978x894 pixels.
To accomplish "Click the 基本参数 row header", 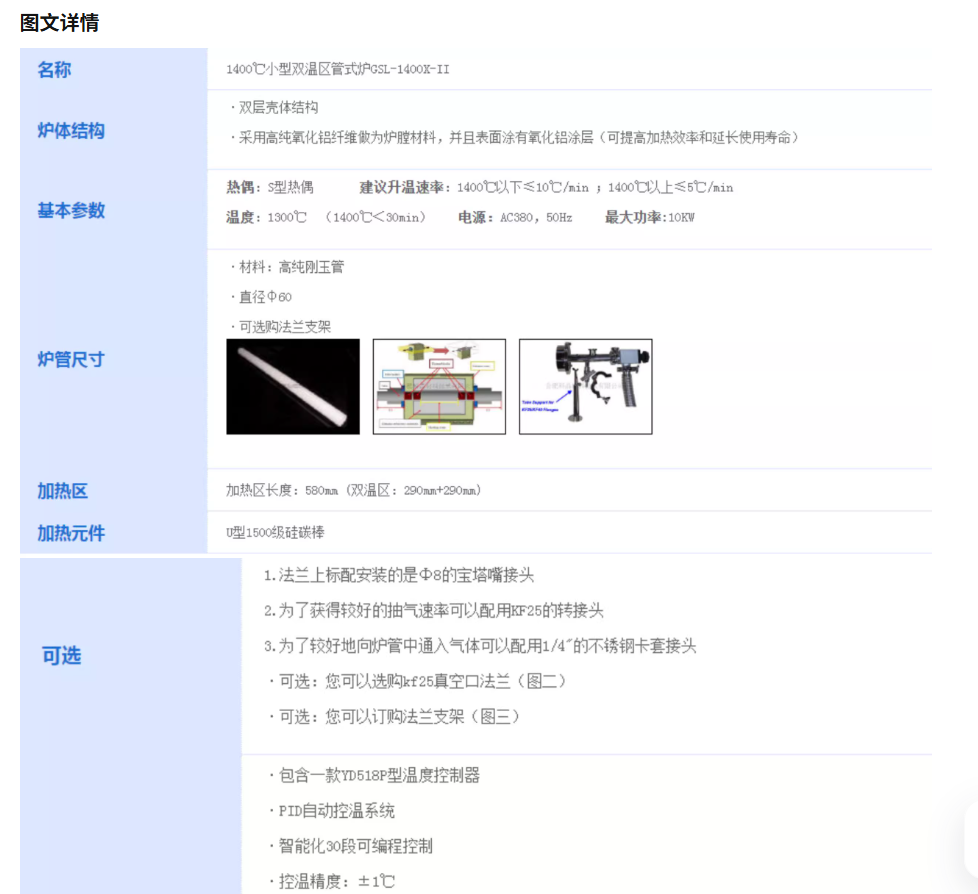I will 71,211.
